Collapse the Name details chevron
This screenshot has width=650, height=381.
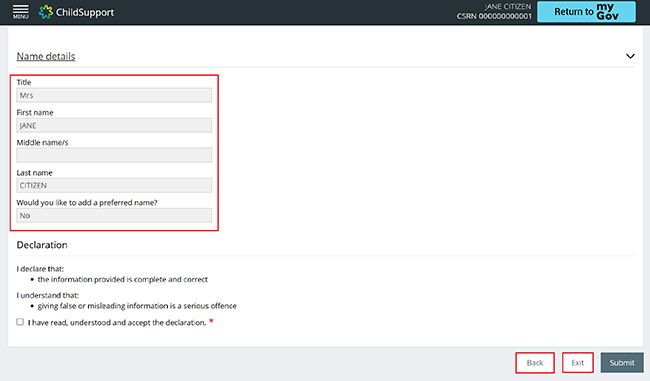tap(630, 56)
